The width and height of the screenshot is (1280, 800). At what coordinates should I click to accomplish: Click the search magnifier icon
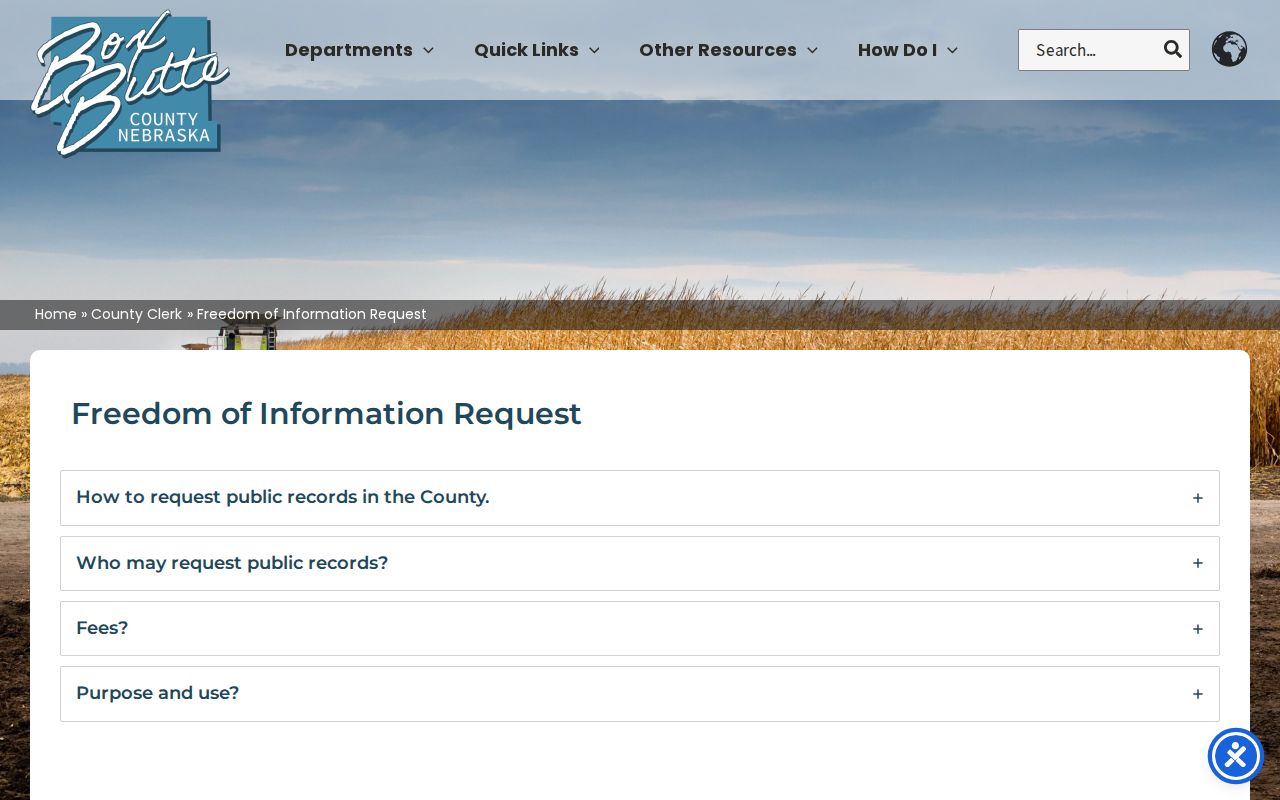pos(1172,49)
